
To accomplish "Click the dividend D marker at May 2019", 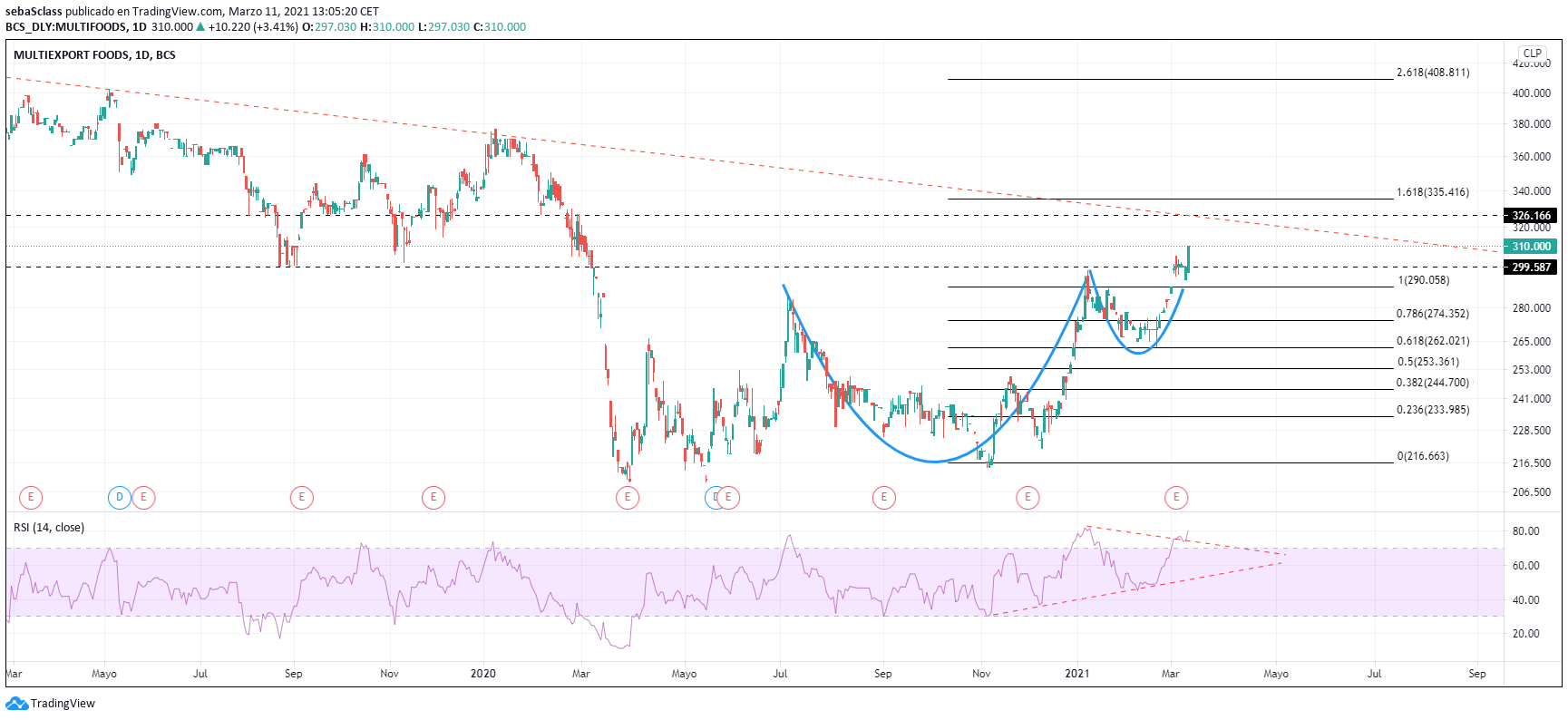I will click(120, 497).
